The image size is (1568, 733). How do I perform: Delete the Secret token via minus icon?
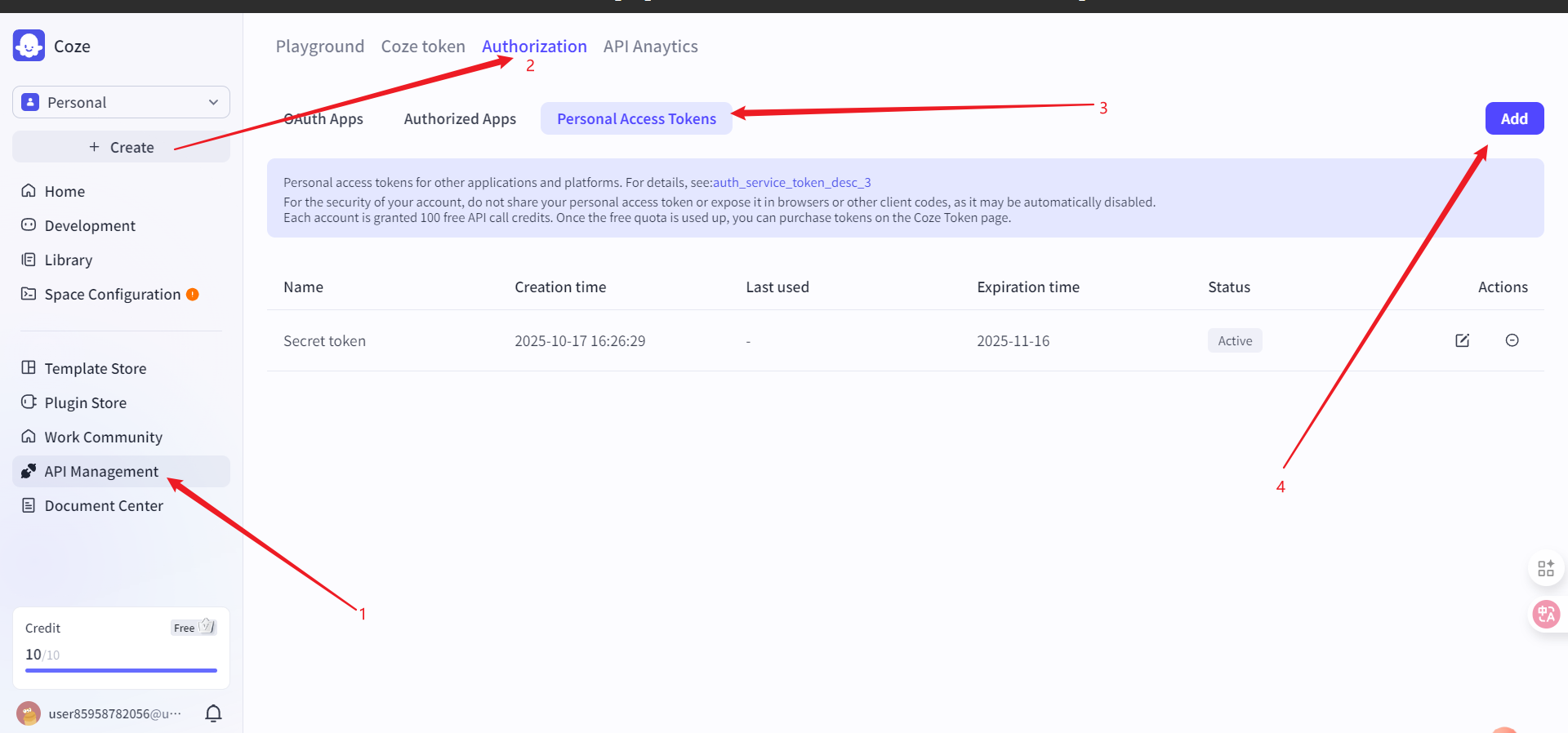coord(1512,340)
